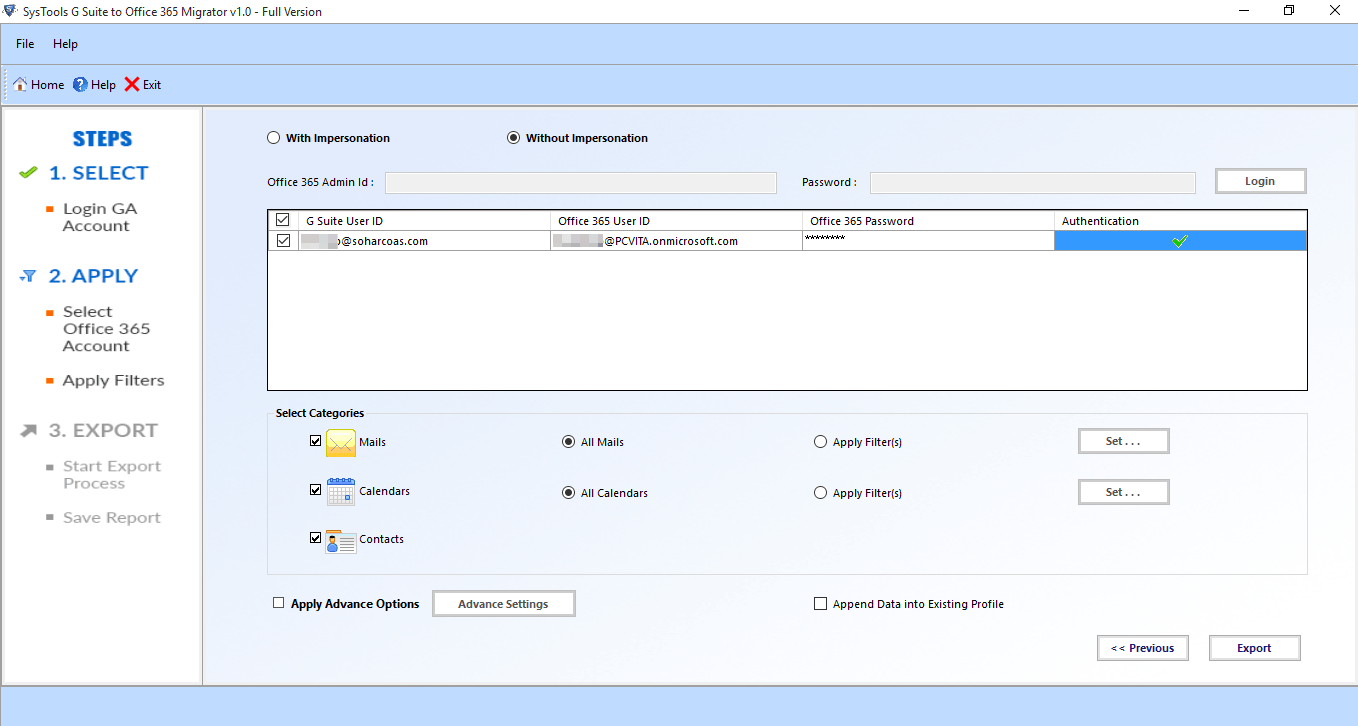Click the 1. SELECT step heading

(x=98, y=173)
